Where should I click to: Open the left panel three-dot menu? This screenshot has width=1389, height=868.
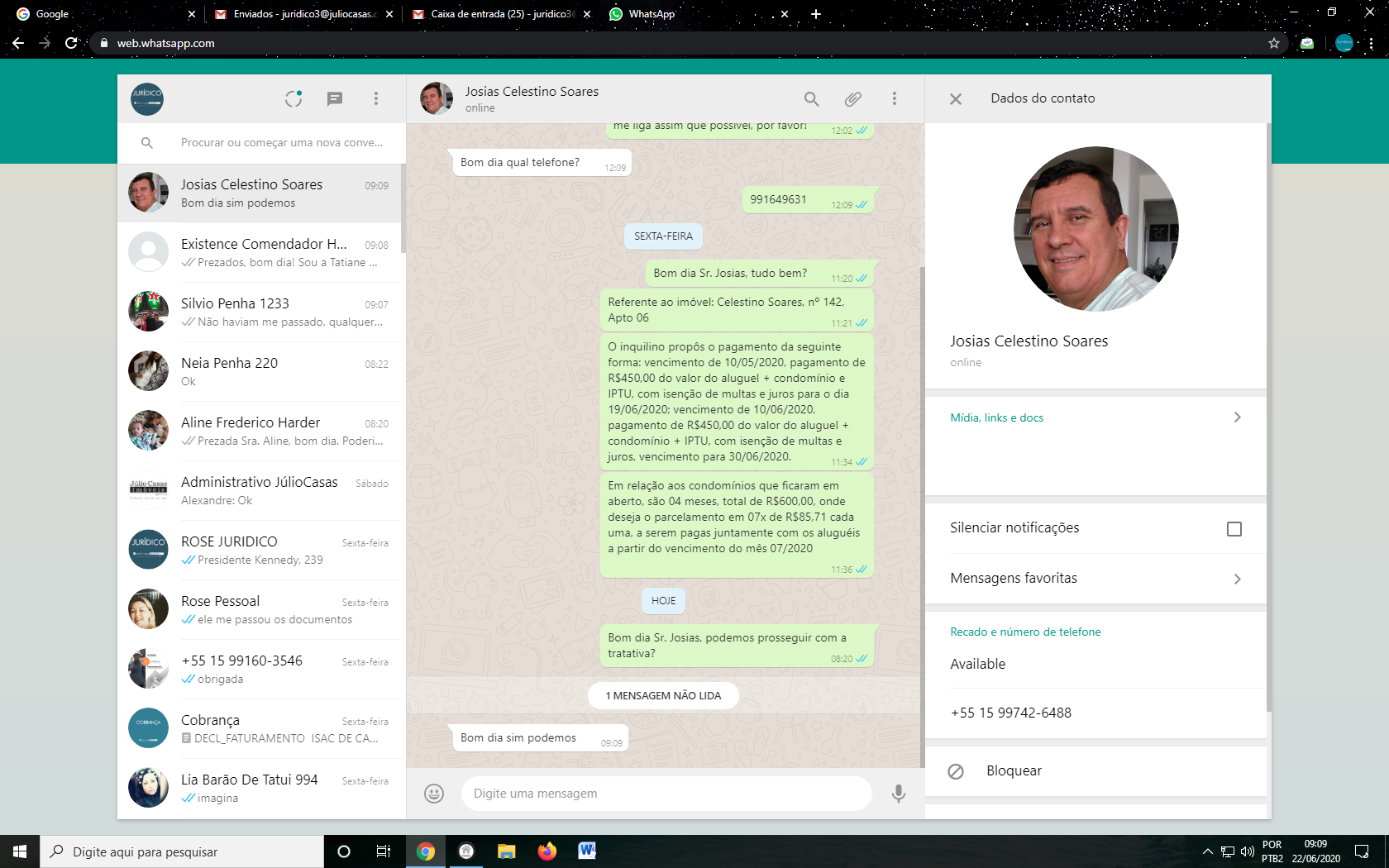point(376,99)
